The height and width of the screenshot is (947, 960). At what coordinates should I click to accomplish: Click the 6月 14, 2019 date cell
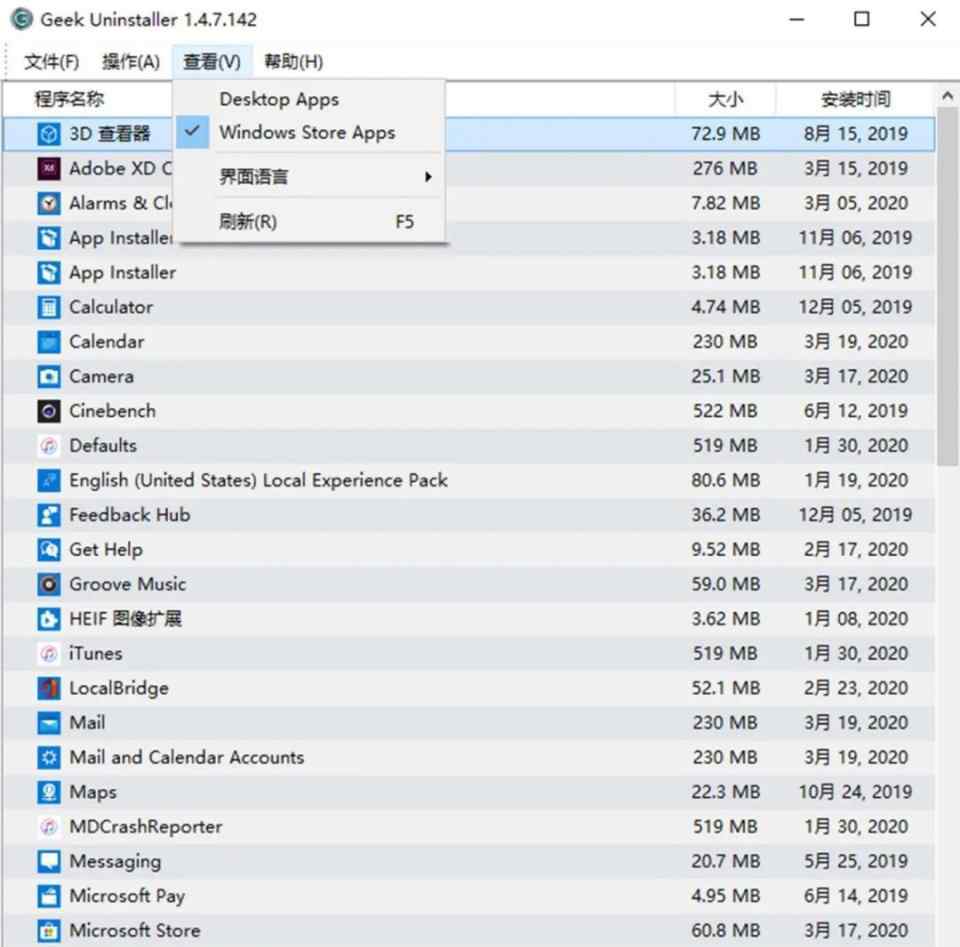click(855, 896)
